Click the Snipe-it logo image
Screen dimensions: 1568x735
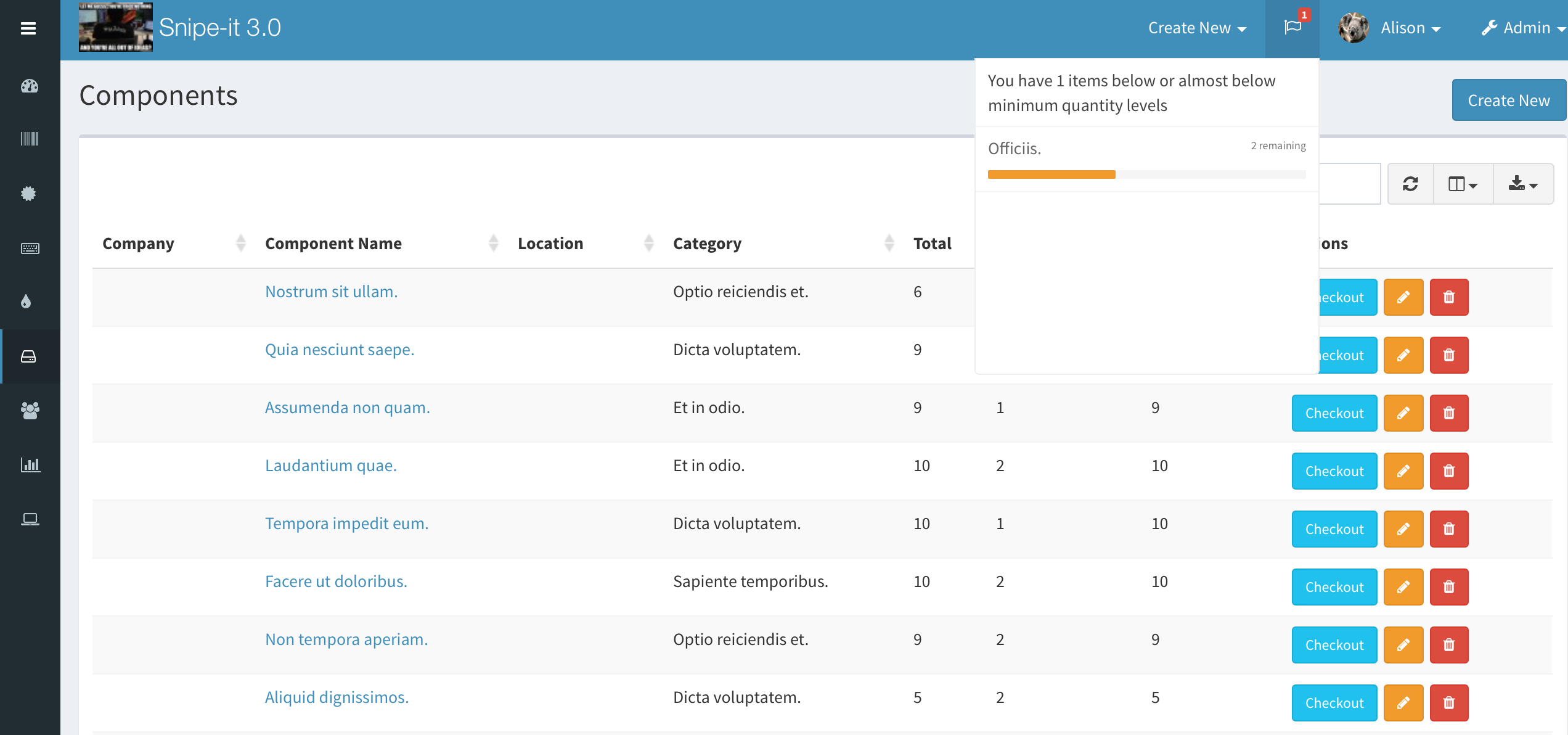(116, 27)
